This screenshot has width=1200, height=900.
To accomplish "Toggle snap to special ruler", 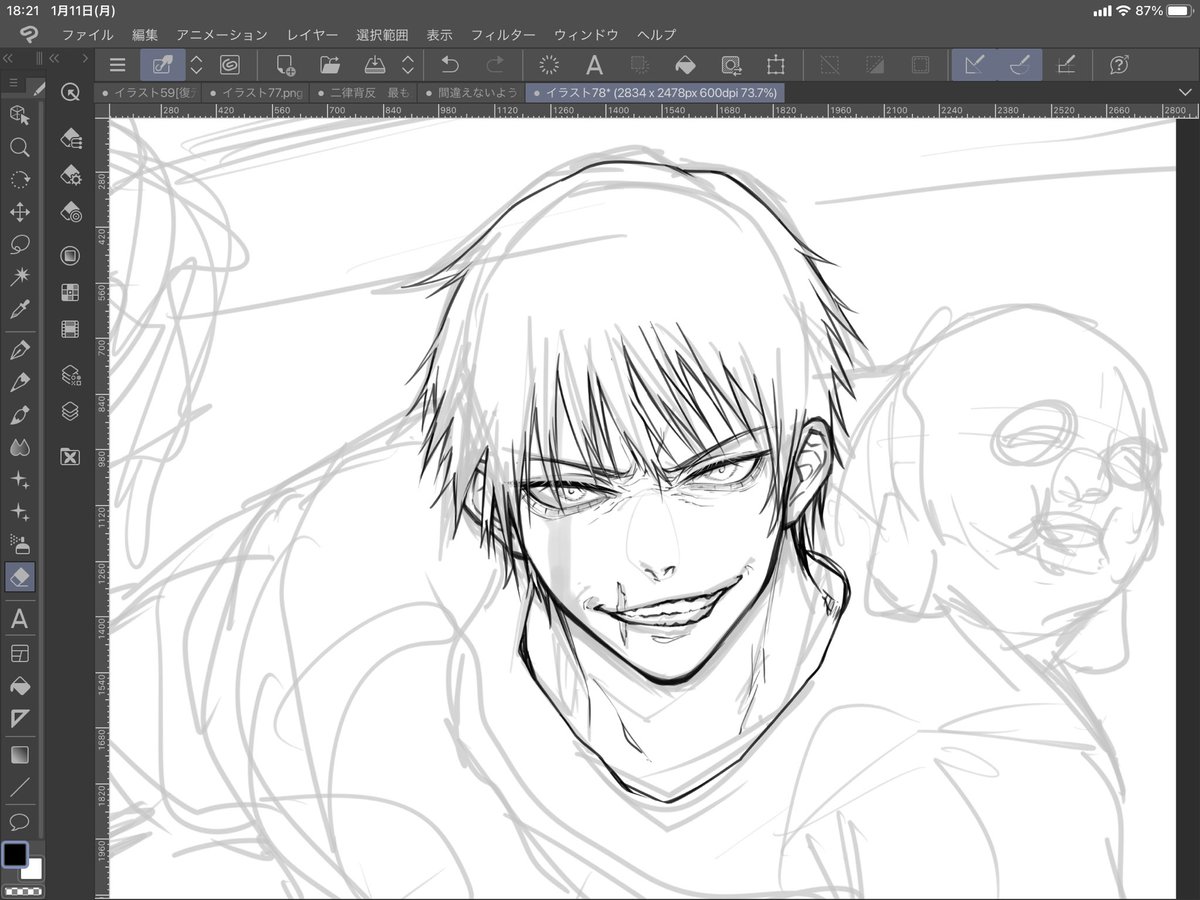I will pyautogui.click(x=1020, y=66).
